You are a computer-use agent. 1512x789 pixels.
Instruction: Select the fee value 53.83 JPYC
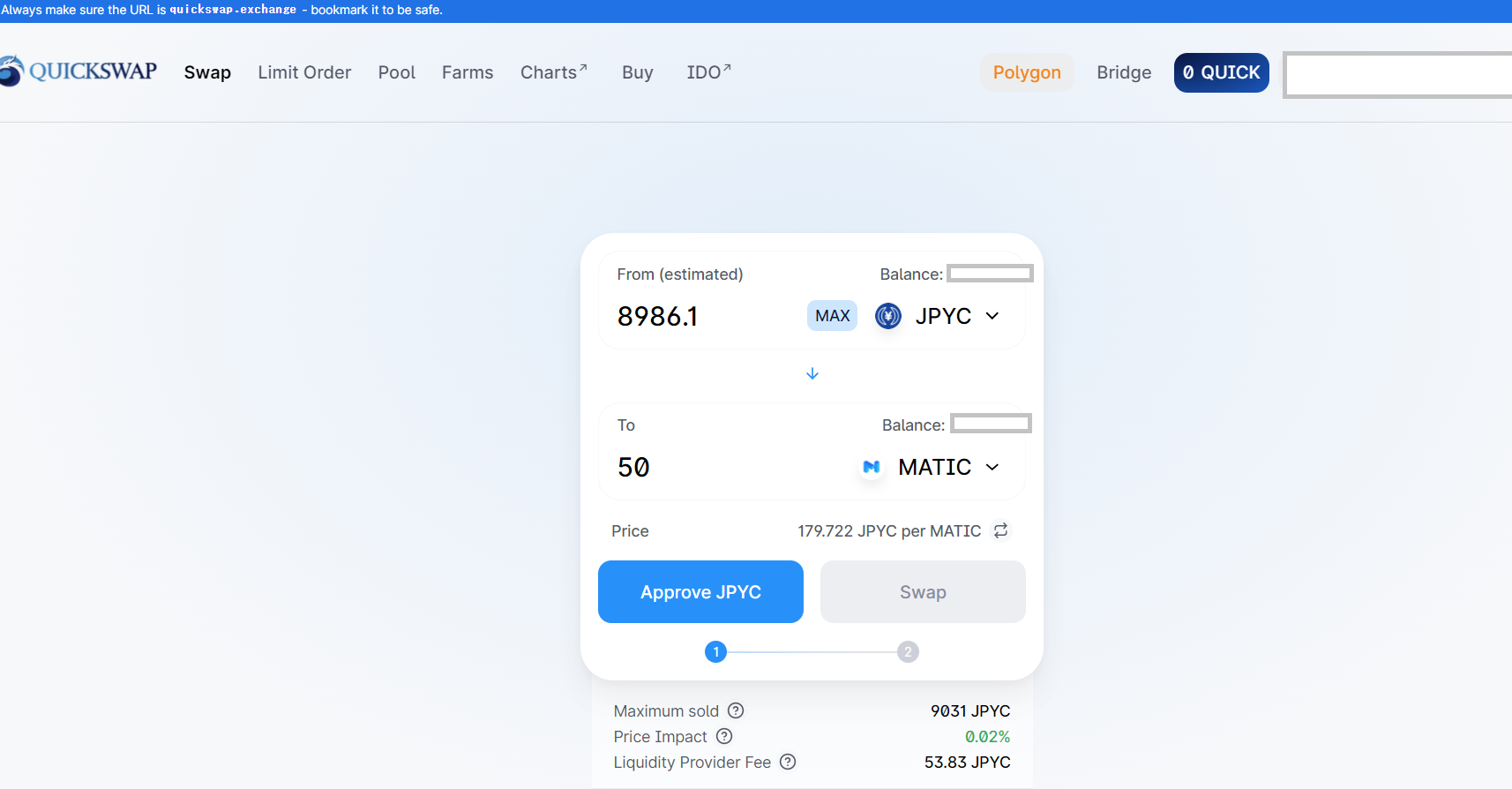(968, 763)
